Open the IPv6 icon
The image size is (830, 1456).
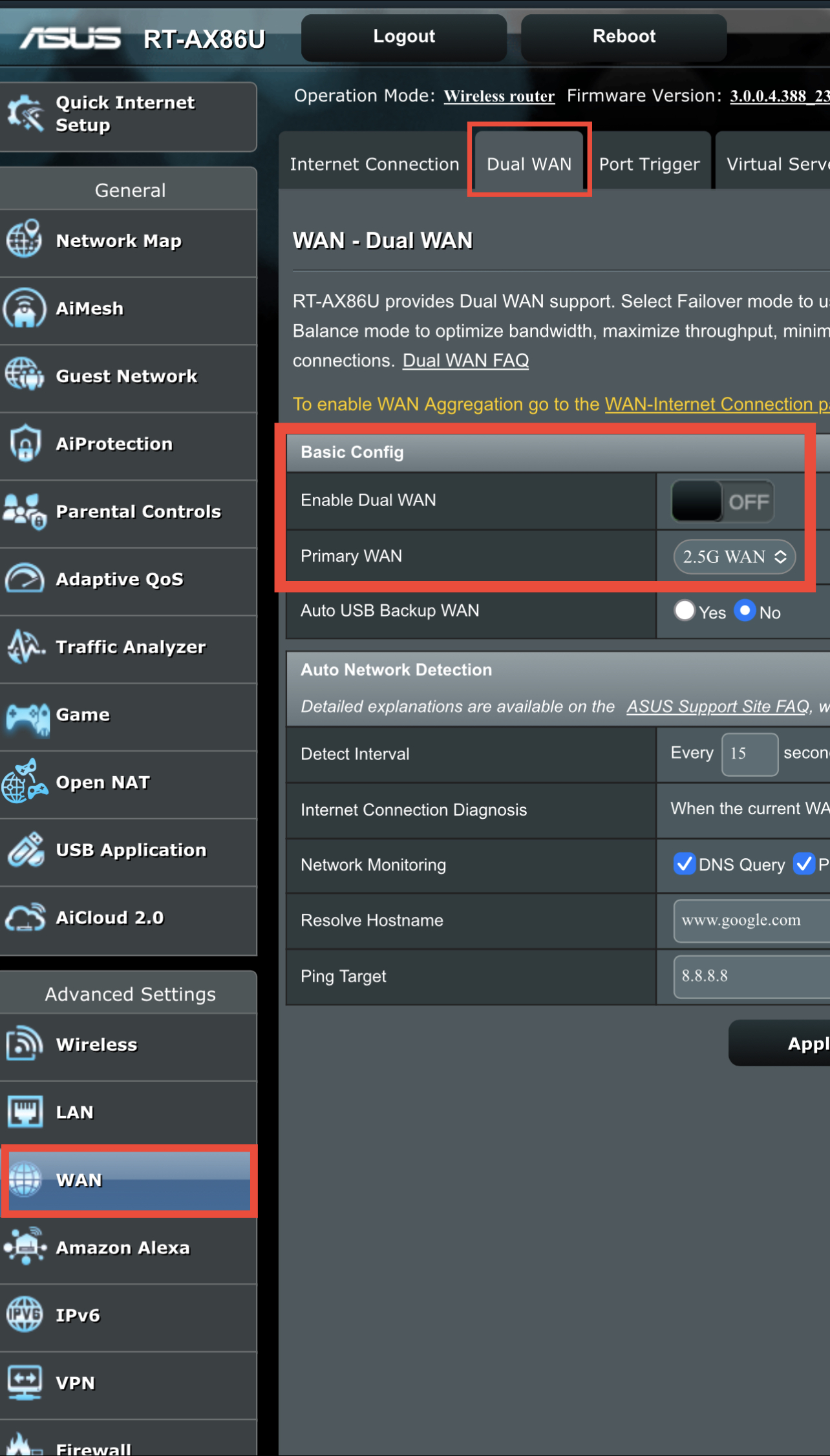[x=25, y=1314]
